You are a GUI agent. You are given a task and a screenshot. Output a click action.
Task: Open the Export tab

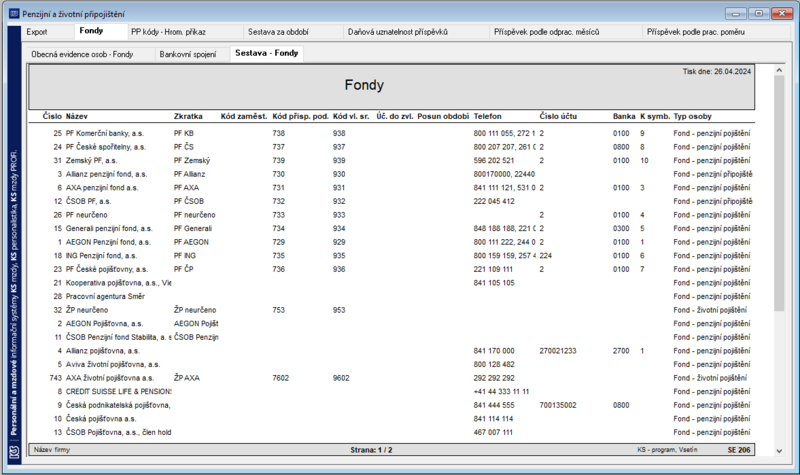point(37,32)
